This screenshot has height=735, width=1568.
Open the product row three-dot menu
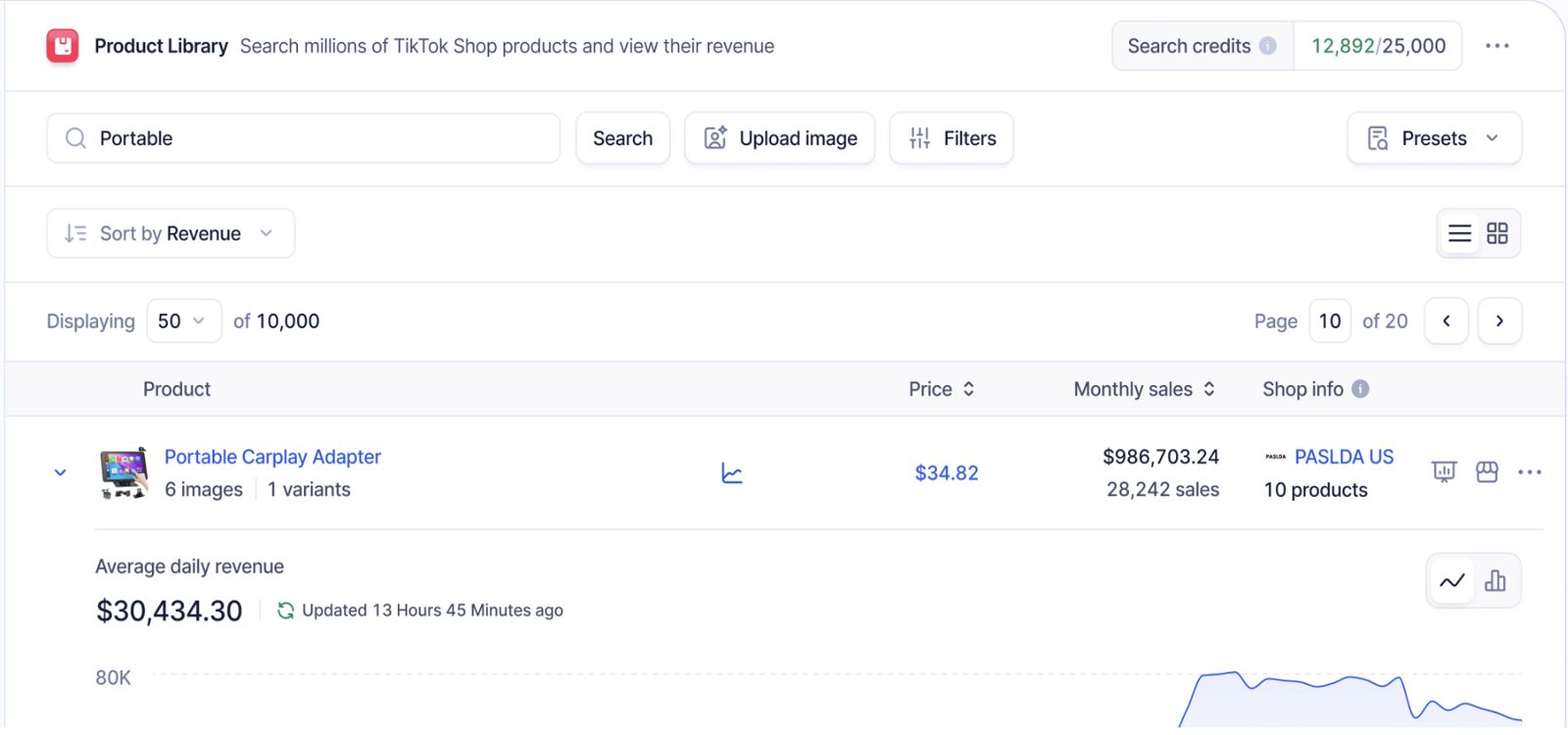pos(1530,472)
